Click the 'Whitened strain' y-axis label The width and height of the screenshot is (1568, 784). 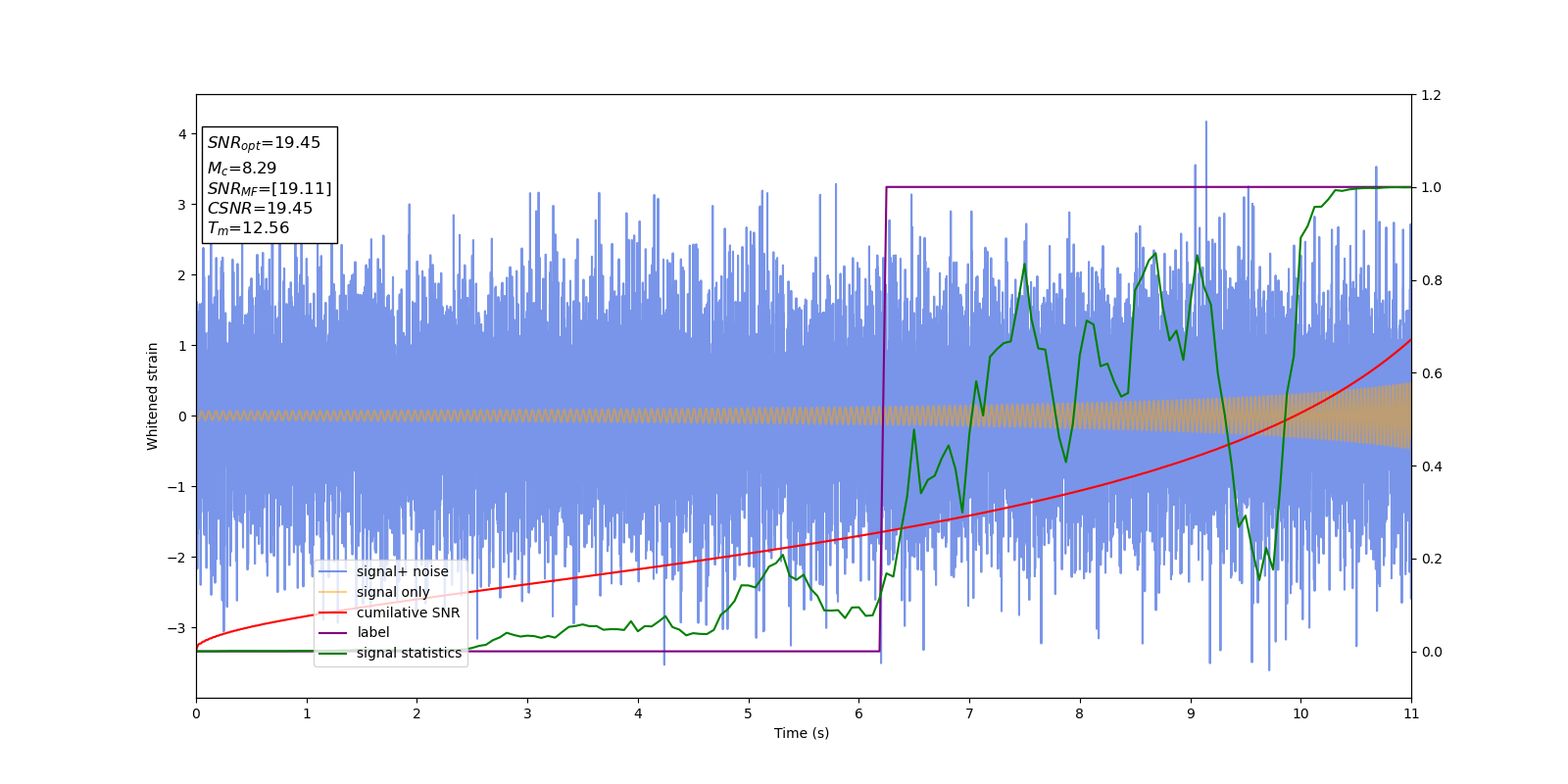[153, 396]
